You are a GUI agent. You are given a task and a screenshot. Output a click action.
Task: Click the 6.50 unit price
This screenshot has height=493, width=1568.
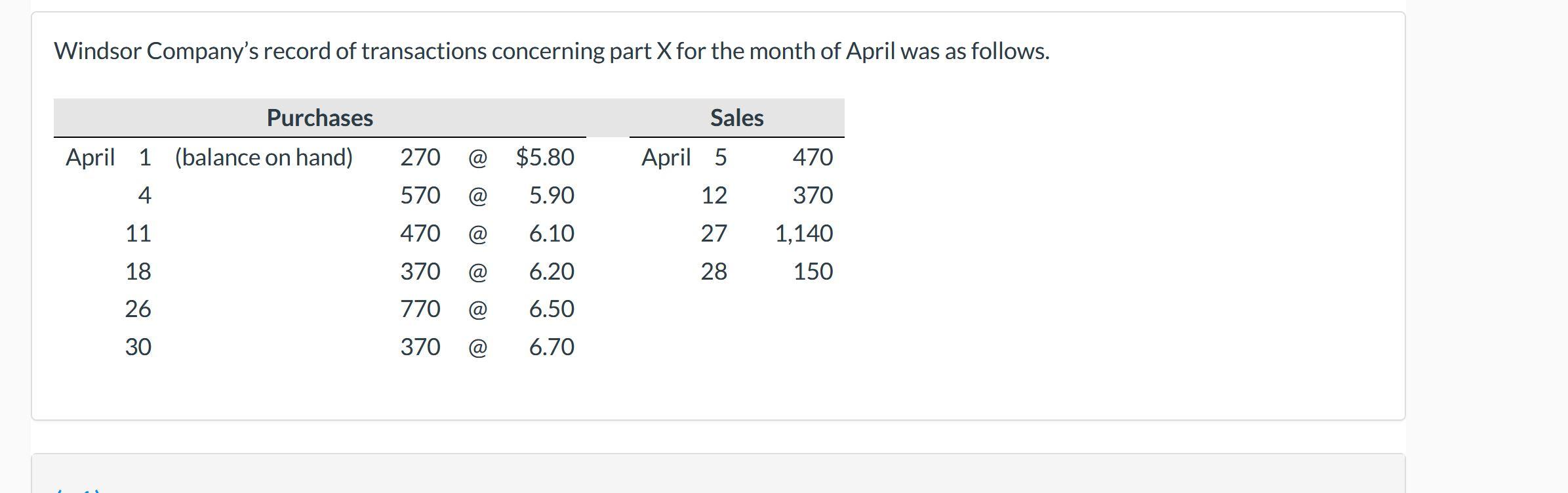(551, 309)
